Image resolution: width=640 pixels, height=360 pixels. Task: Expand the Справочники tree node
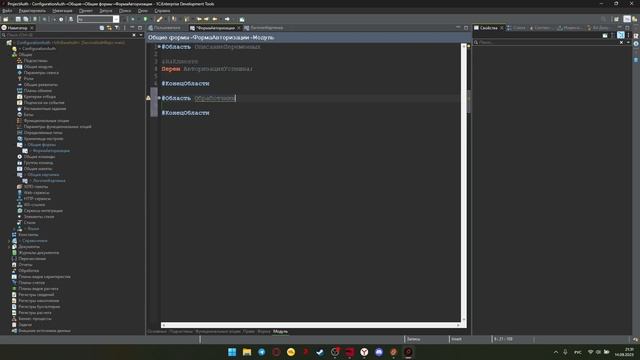coord(9,241)
